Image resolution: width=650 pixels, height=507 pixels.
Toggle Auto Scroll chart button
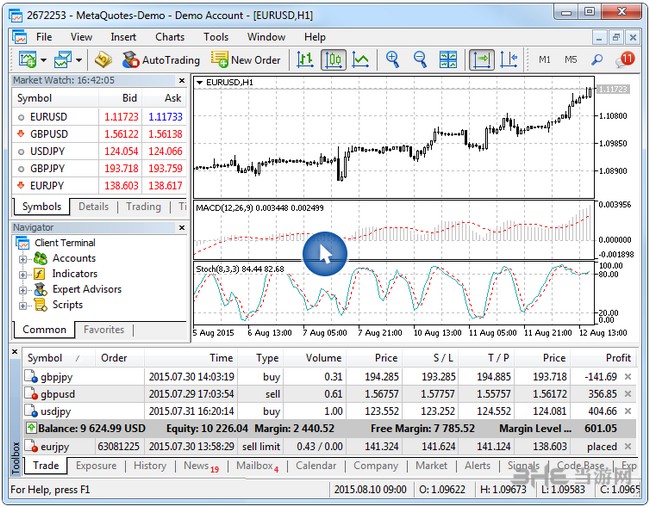pos(482,60)
